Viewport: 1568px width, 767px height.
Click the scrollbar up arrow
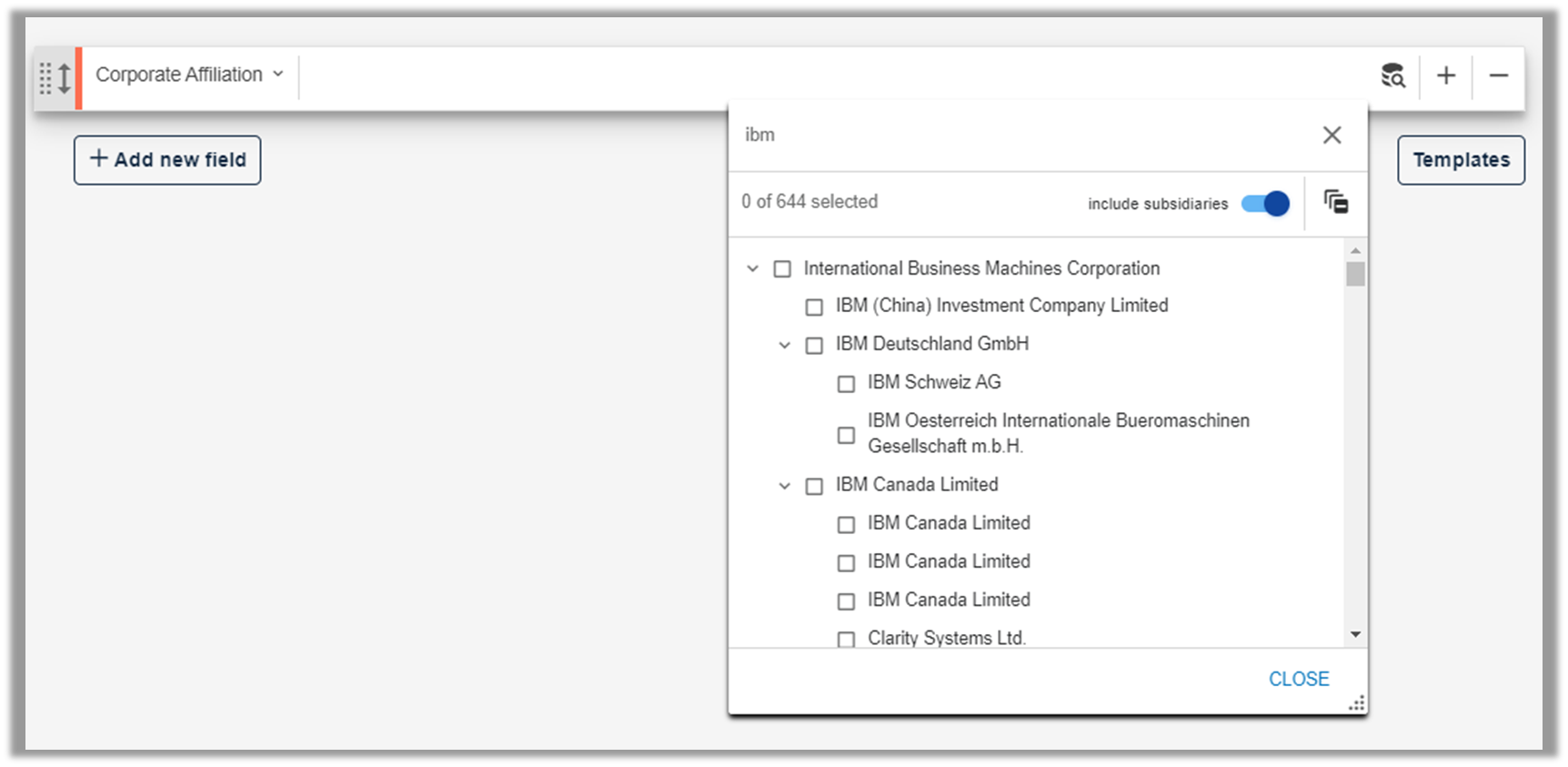(1355, 250)
